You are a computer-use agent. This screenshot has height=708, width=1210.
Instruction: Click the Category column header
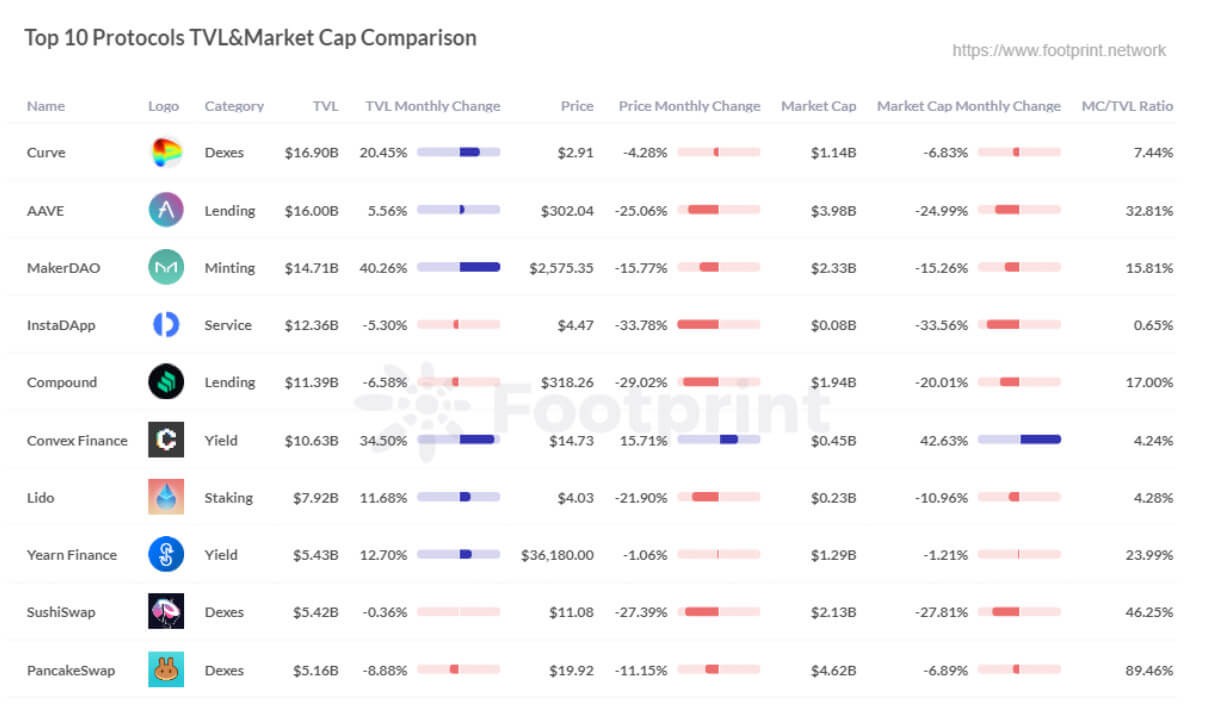[x=234, y=106]
